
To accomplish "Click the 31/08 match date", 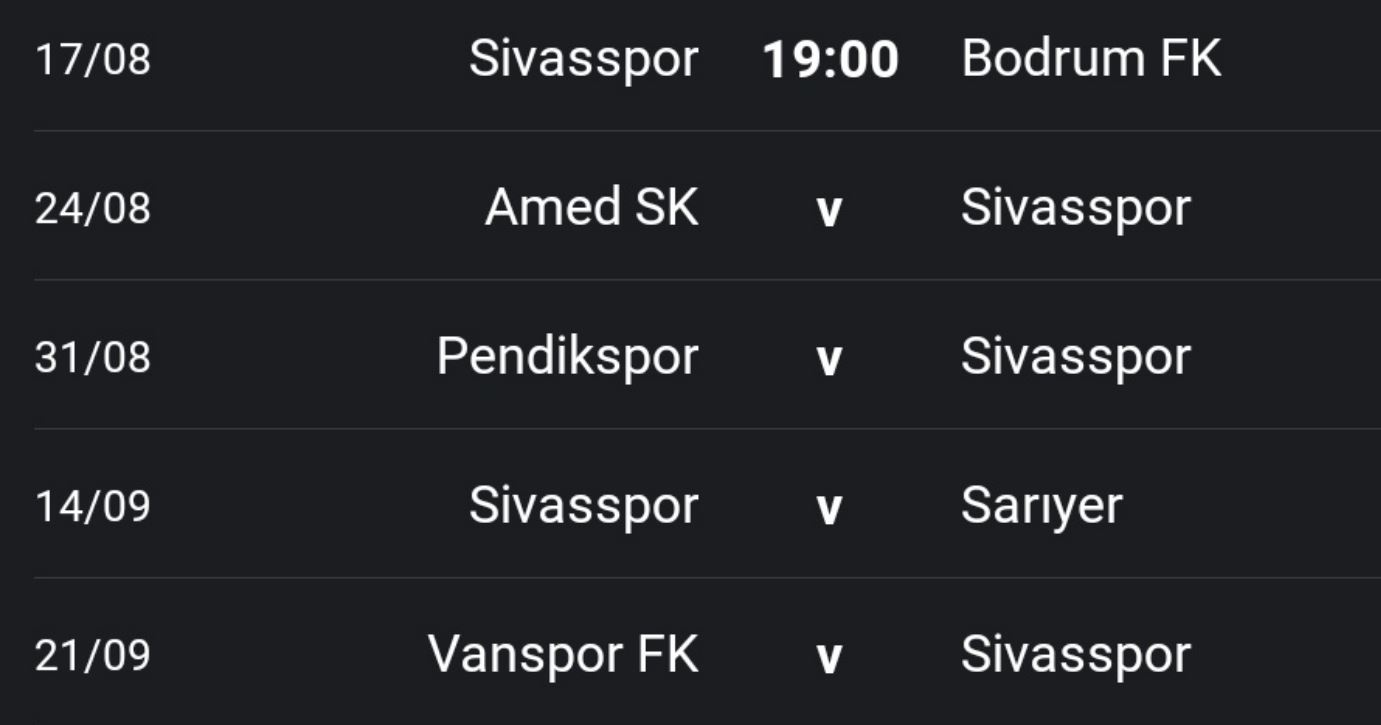I will [93, 358].
